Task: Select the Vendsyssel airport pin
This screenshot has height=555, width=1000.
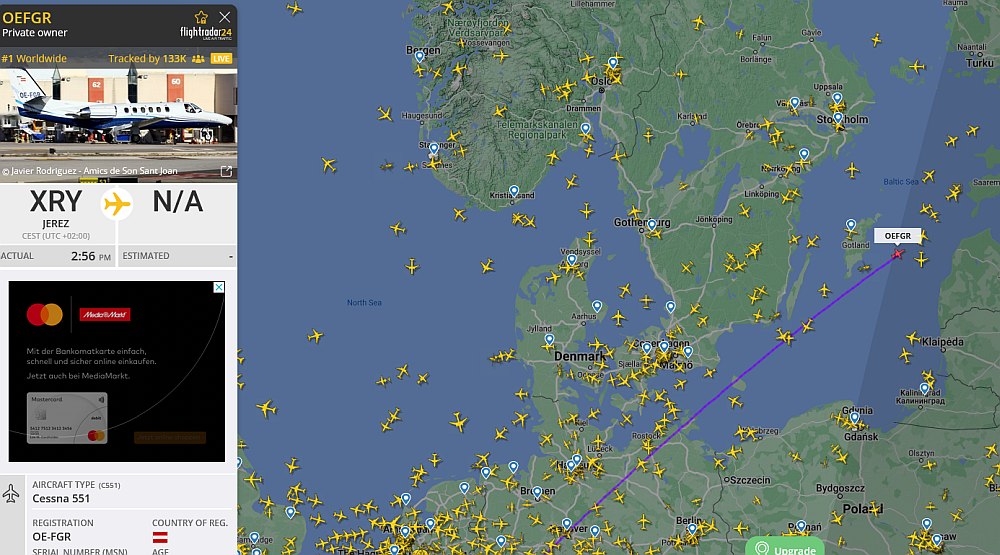Action: coord(572,260)
